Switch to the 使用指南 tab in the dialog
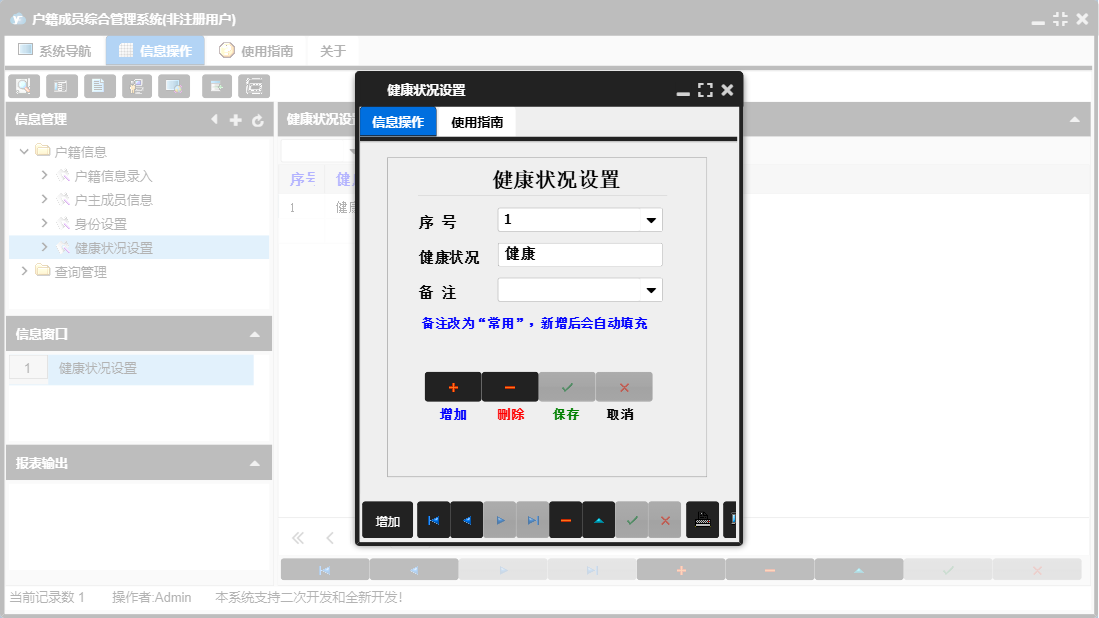The width and height of the screenshot is (1099, 618). [475, 120]
